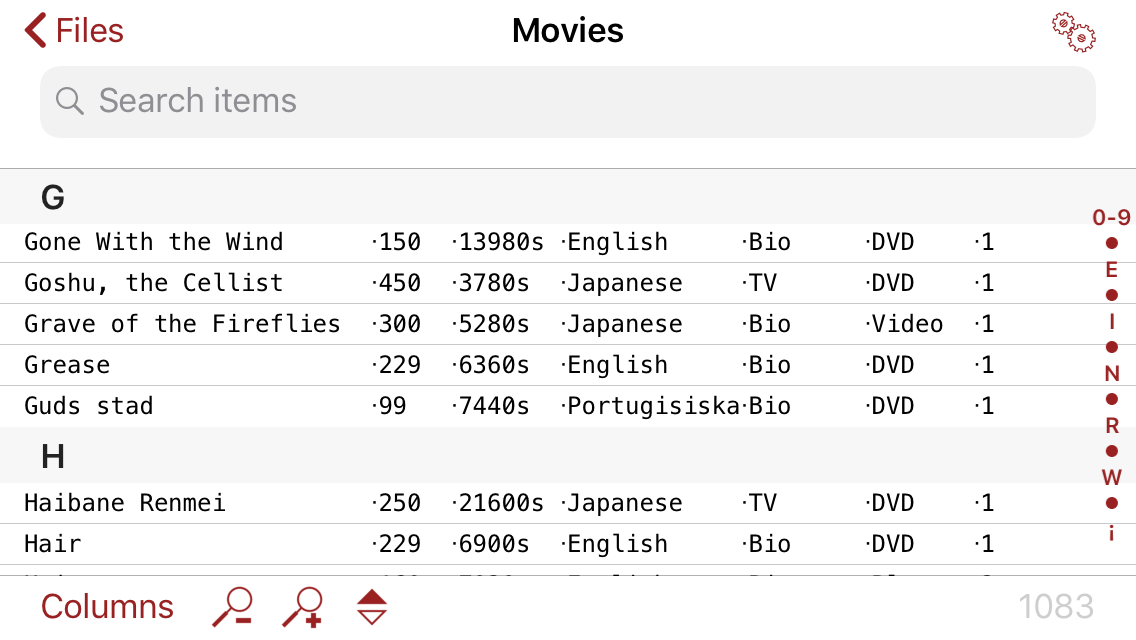The height and width of the screenshot is (640, 1136).
Task: Focus the Search items field
Action: 568,101
